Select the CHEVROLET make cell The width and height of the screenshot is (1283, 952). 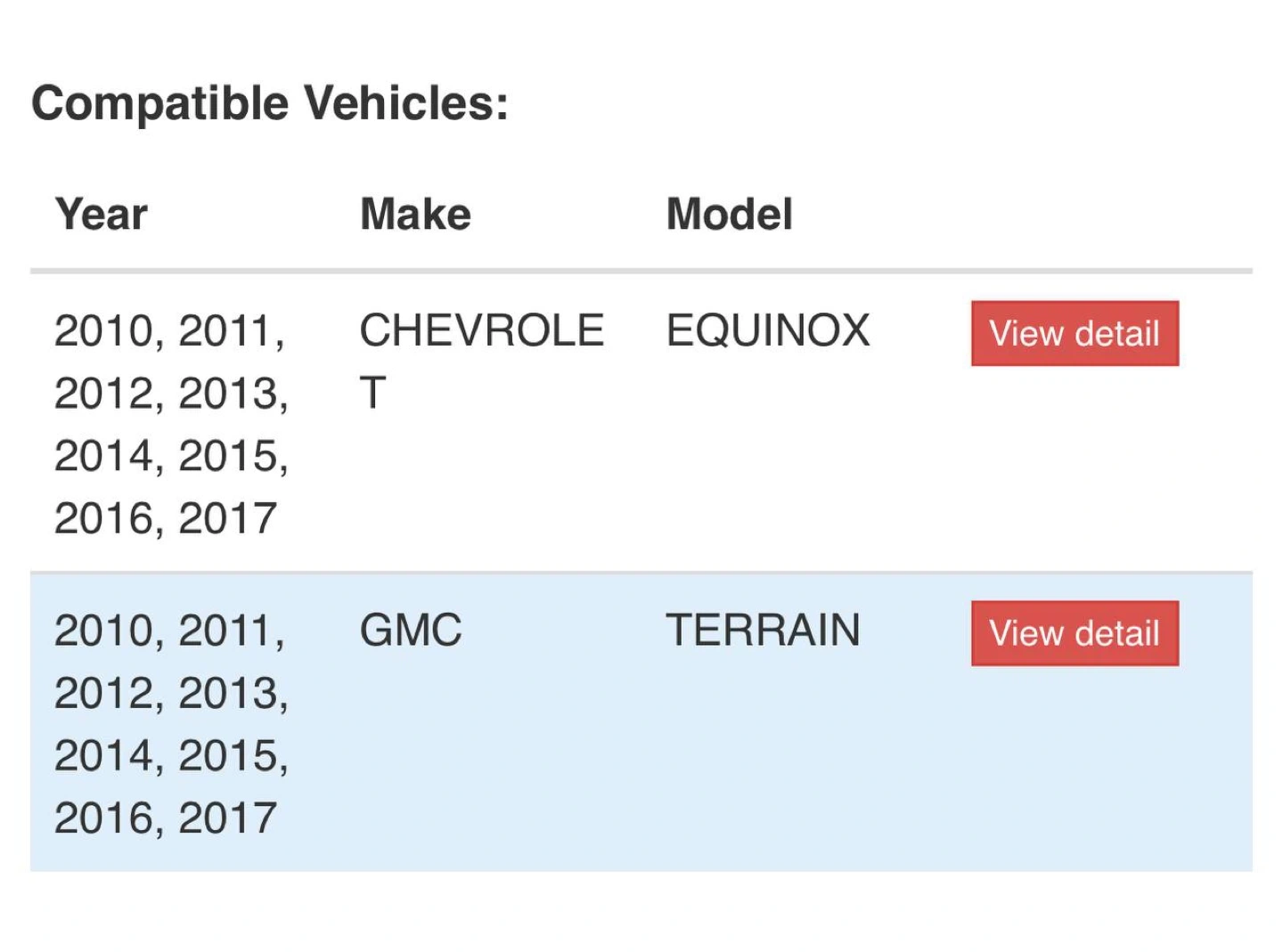[x=481, y=331]
